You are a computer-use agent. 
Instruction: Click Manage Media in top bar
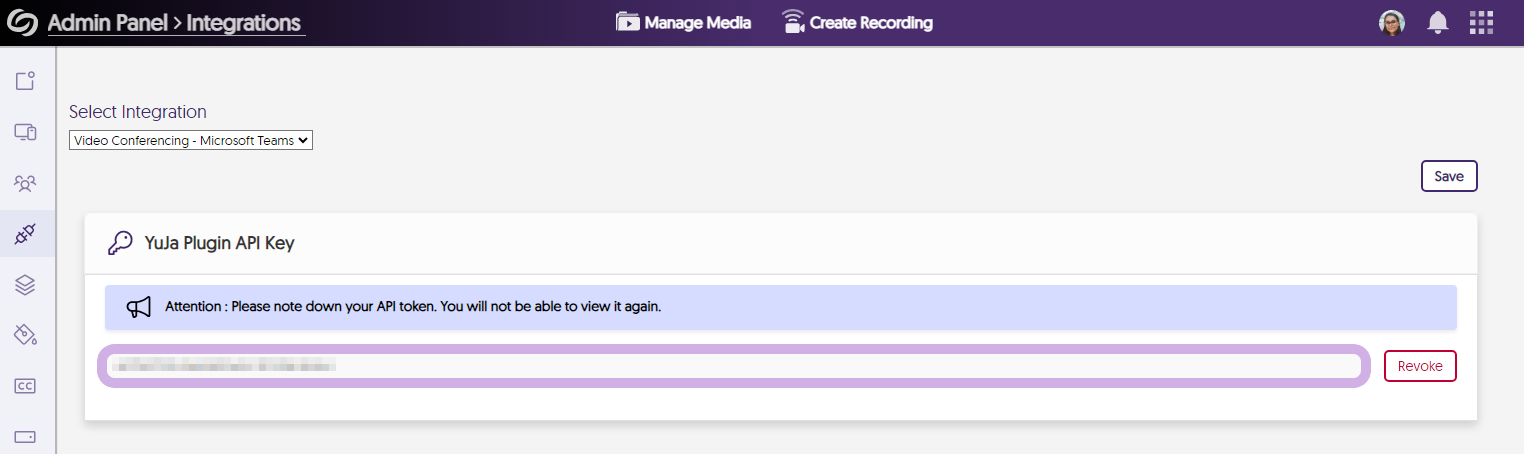[x=683, y=22]
